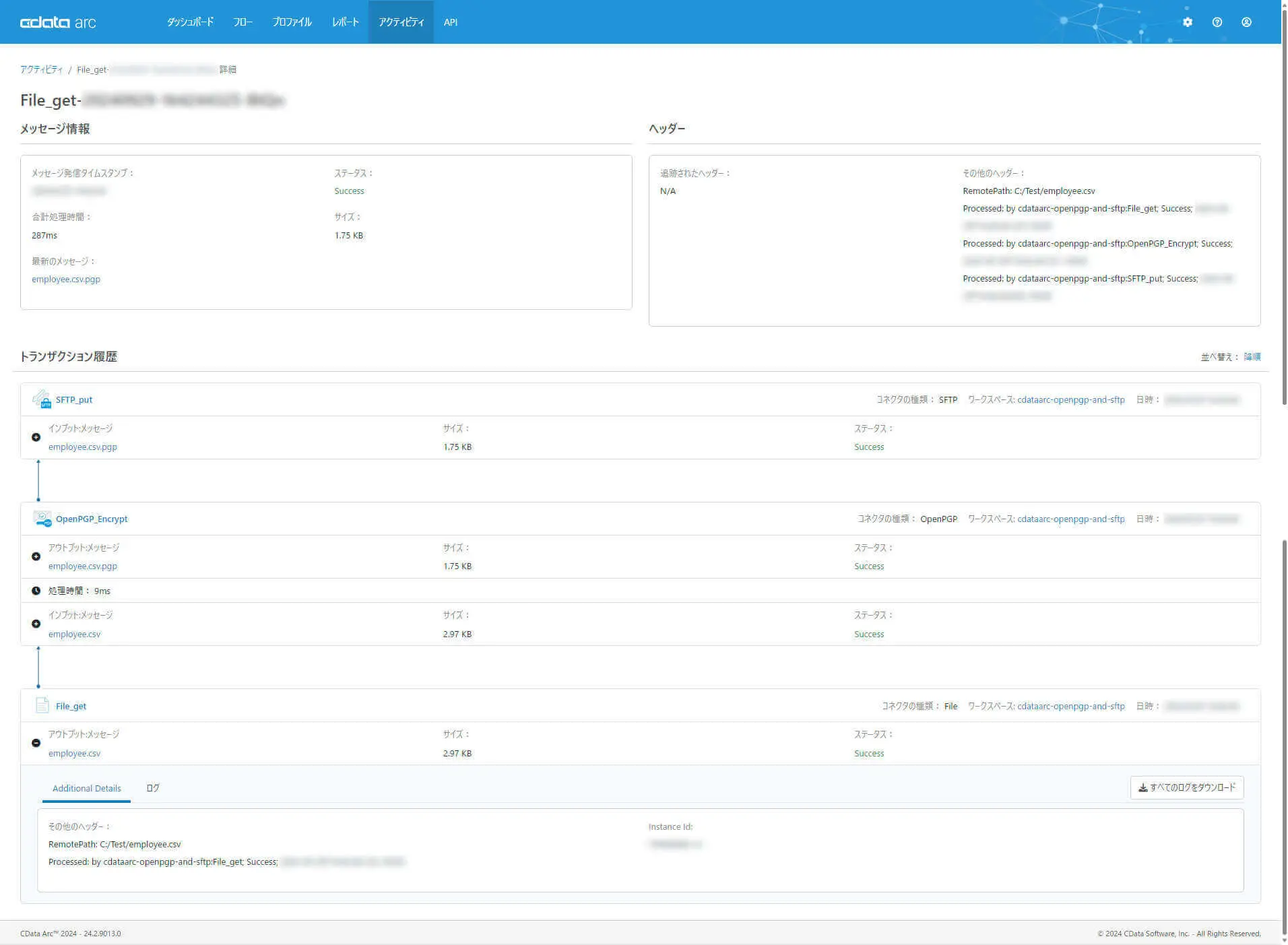
Task: Select the トランザクション履歴 heading
Action: click(69, 356)
